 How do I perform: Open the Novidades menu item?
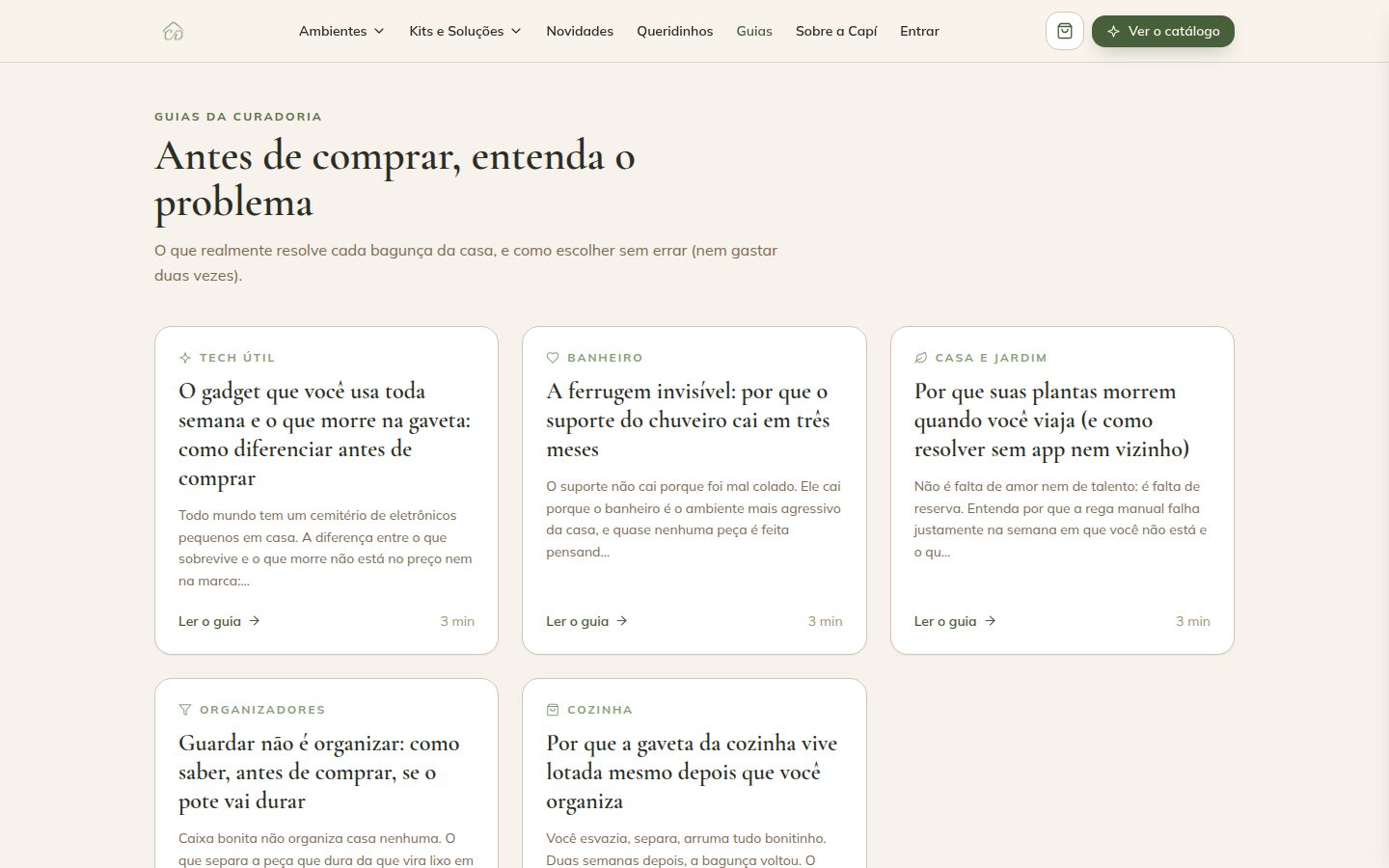click(x=580, y=31)
